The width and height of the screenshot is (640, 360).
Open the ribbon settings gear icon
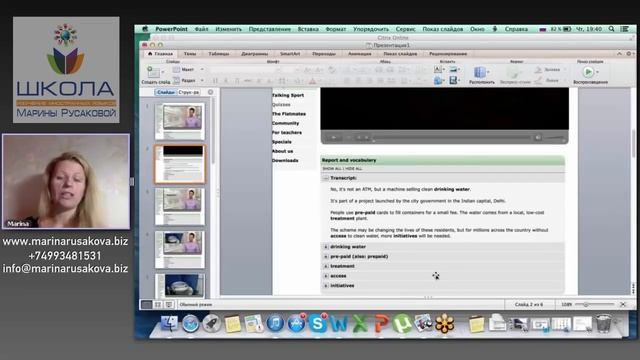point(629,53)
